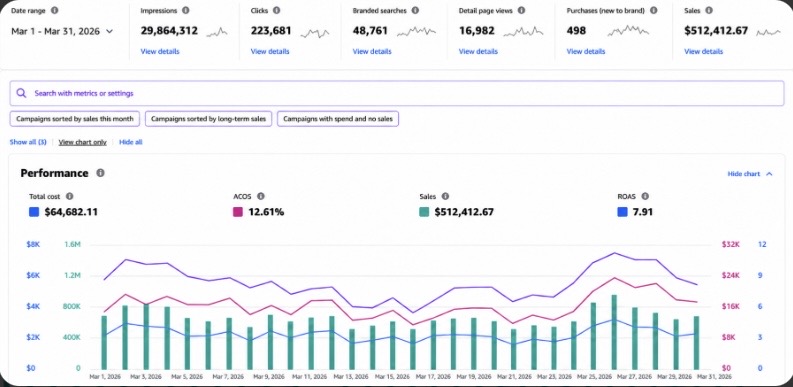Image resolution: width=793 pixels, height=387 pixels.
Task: Click the Impressions info icon
Action: pyautogui.click(x=186, y=10)
